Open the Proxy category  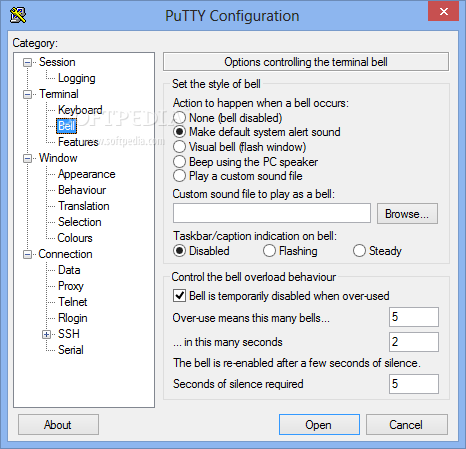pyautogui.click(x=71, y=286)
